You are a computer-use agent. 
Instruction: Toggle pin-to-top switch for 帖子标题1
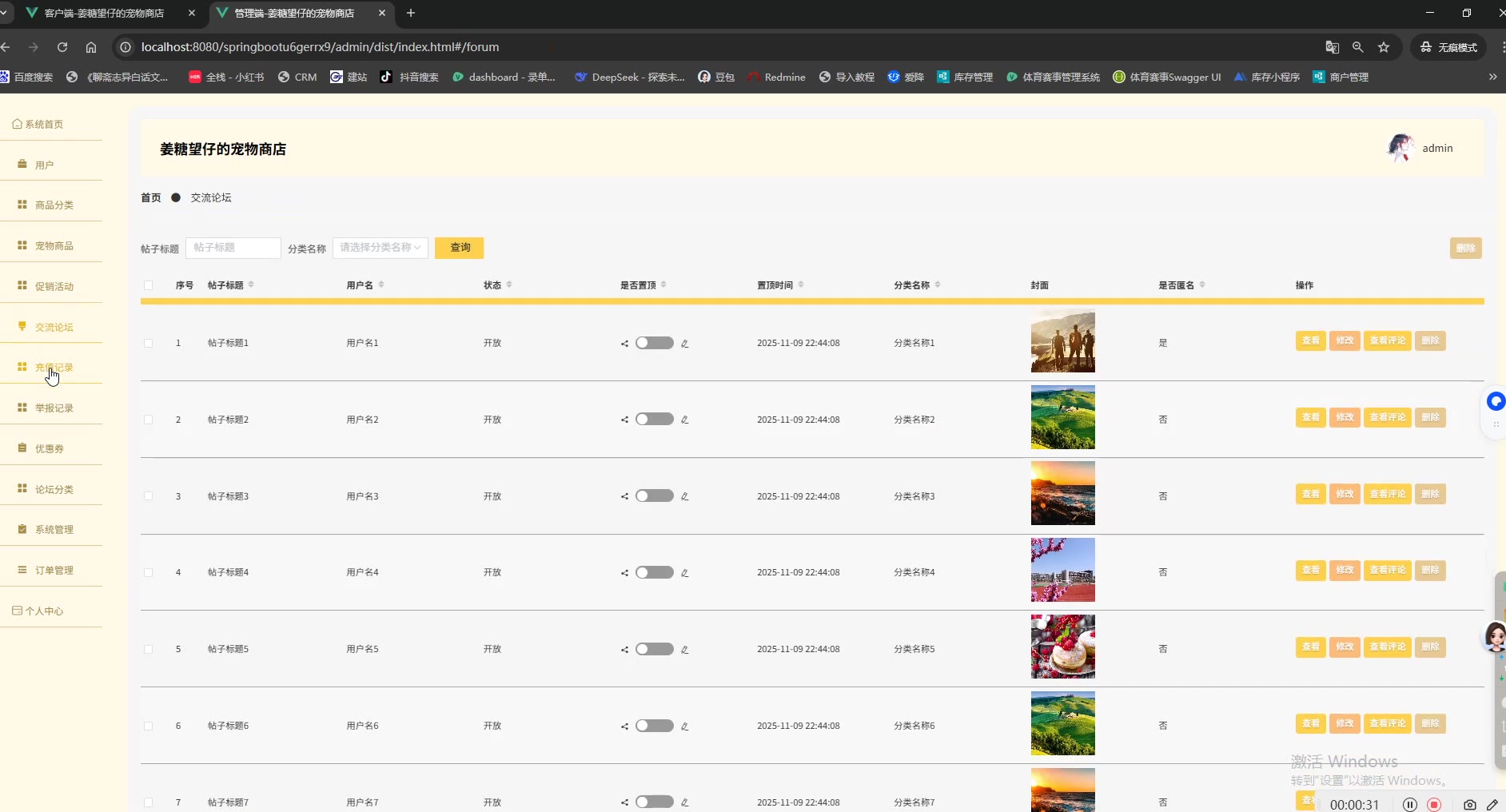(x=654, y=343)
